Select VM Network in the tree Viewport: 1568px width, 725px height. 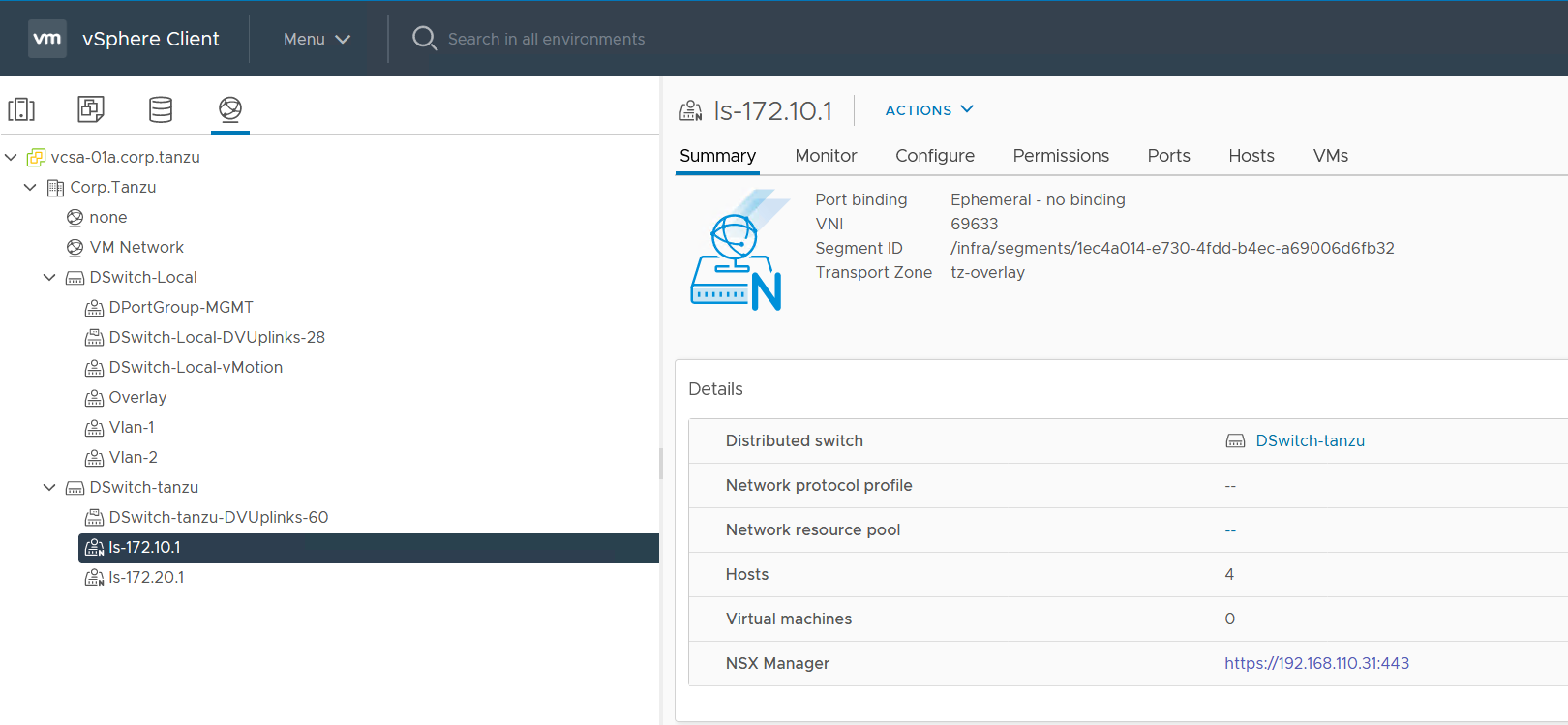tap(136, 247)
